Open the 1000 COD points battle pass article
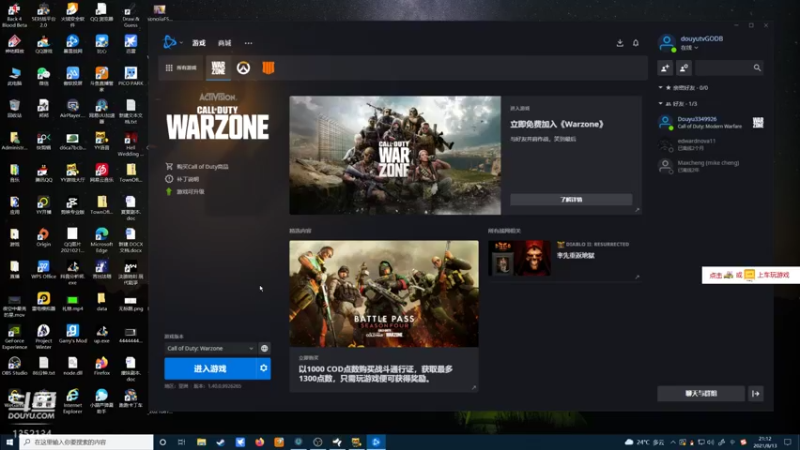This screenshot has height=450, width=800. point(376,374)
